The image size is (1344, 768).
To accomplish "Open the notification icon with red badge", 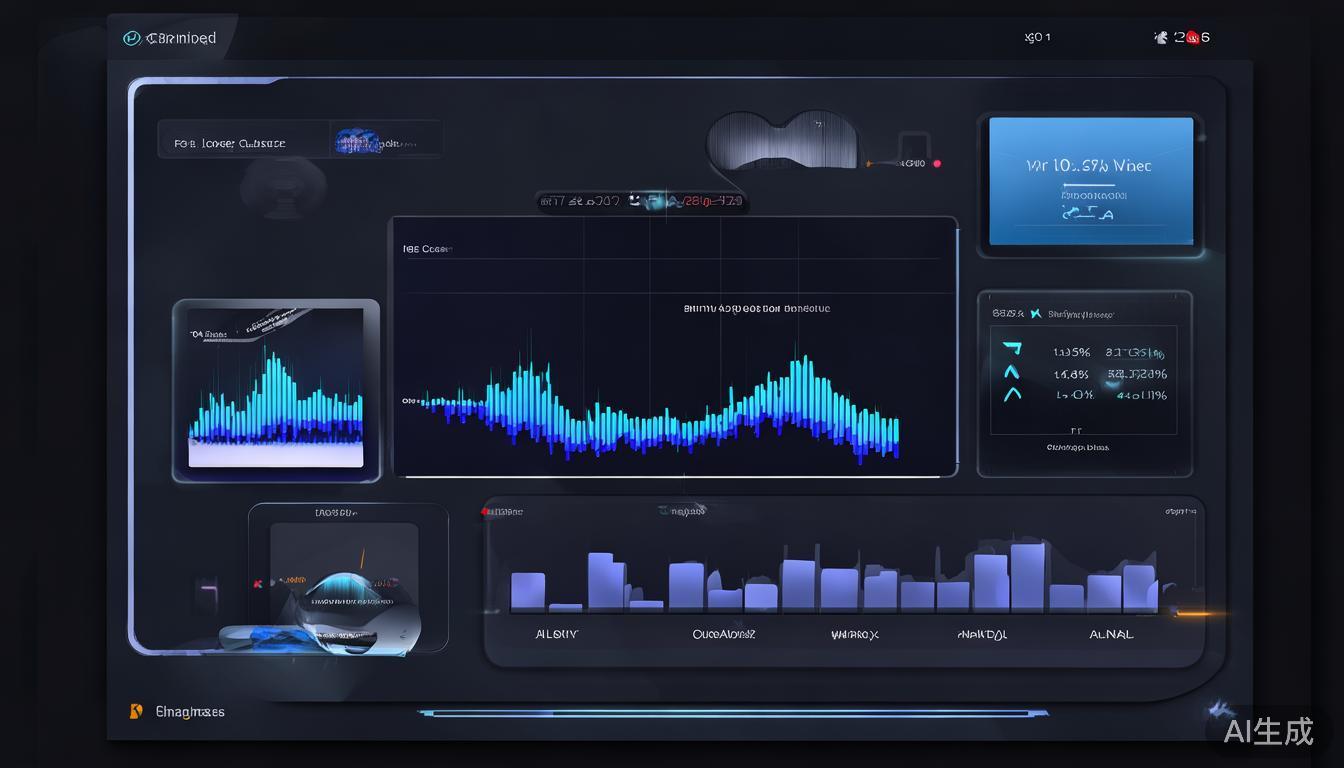I will (x=1161, y=37).
